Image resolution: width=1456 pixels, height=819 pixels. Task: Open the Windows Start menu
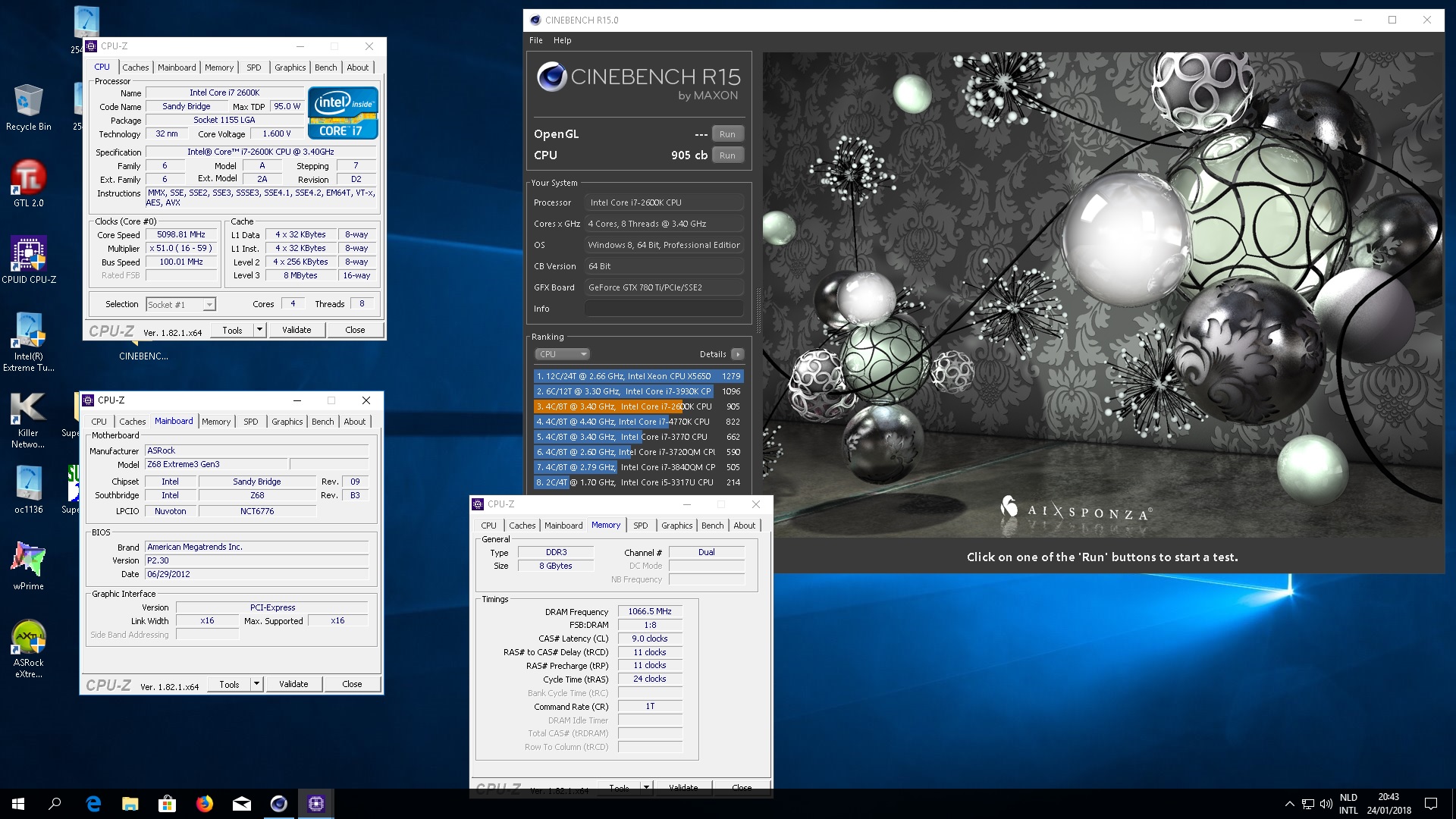(x=18, y=804)
